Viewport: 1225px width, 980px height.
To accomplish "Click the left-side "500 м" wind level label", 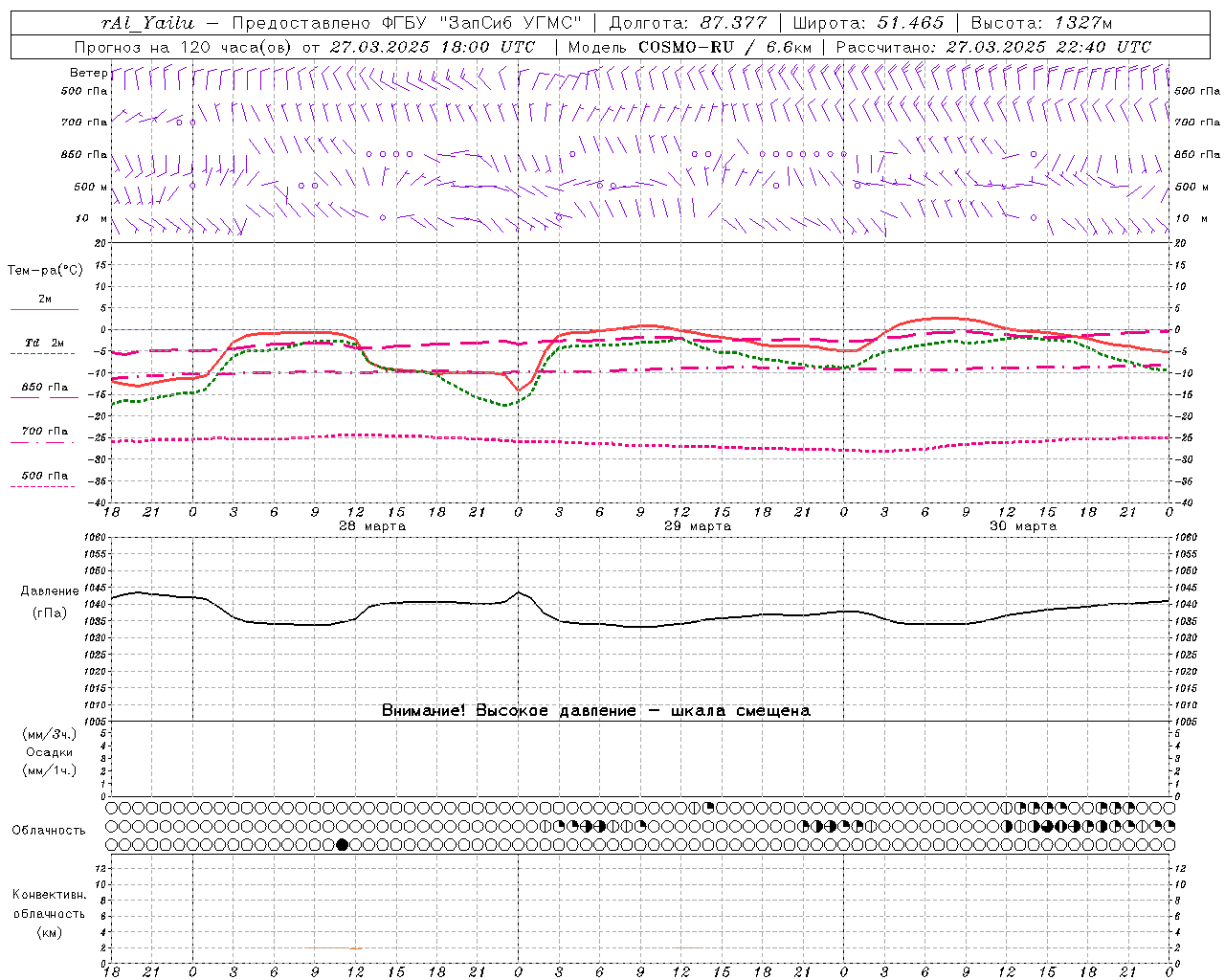I will coord(91,187).
